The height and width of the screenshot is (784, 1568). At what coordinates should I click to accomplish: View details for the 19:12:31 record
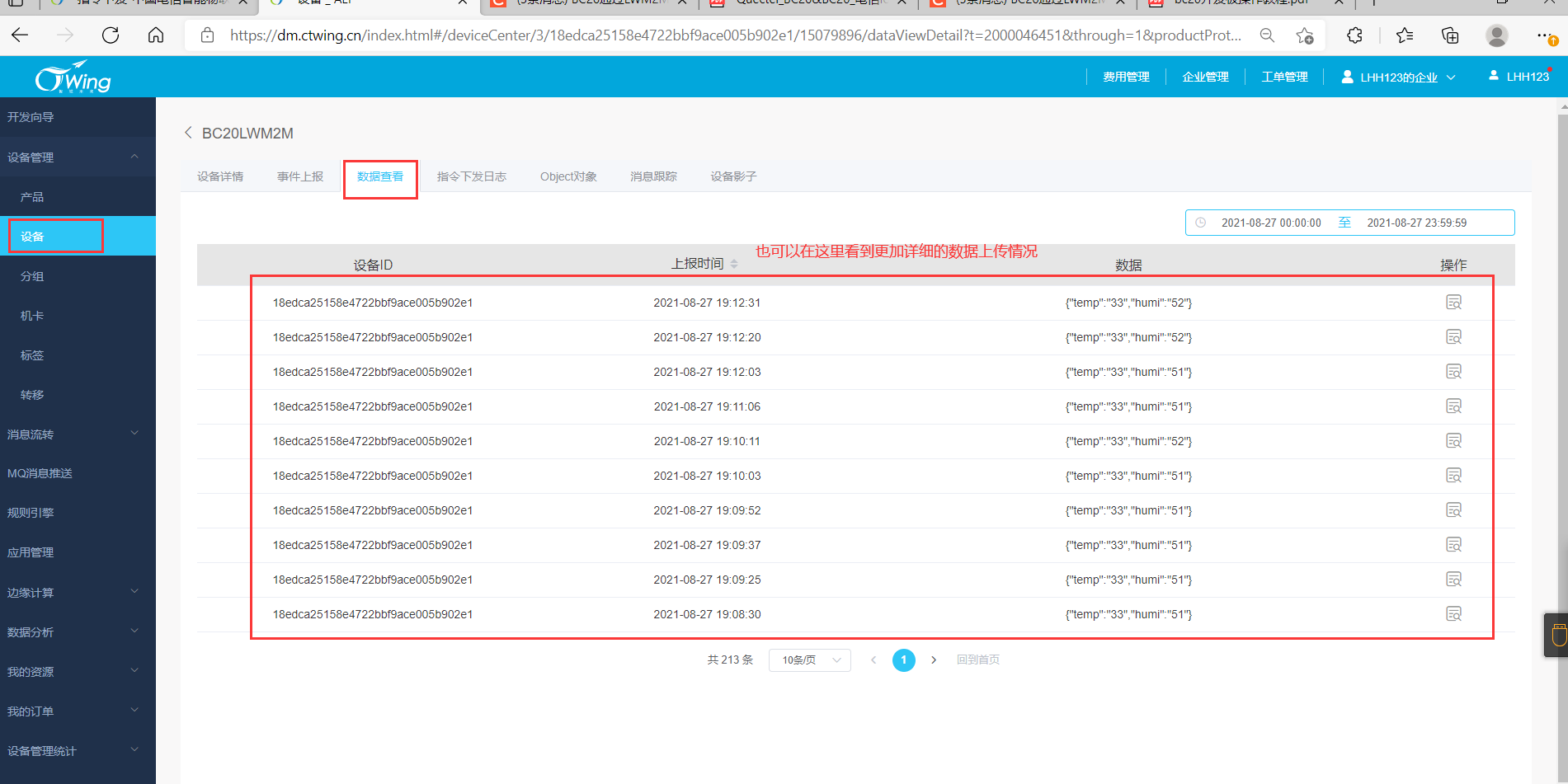click(x=1453, y=303)
